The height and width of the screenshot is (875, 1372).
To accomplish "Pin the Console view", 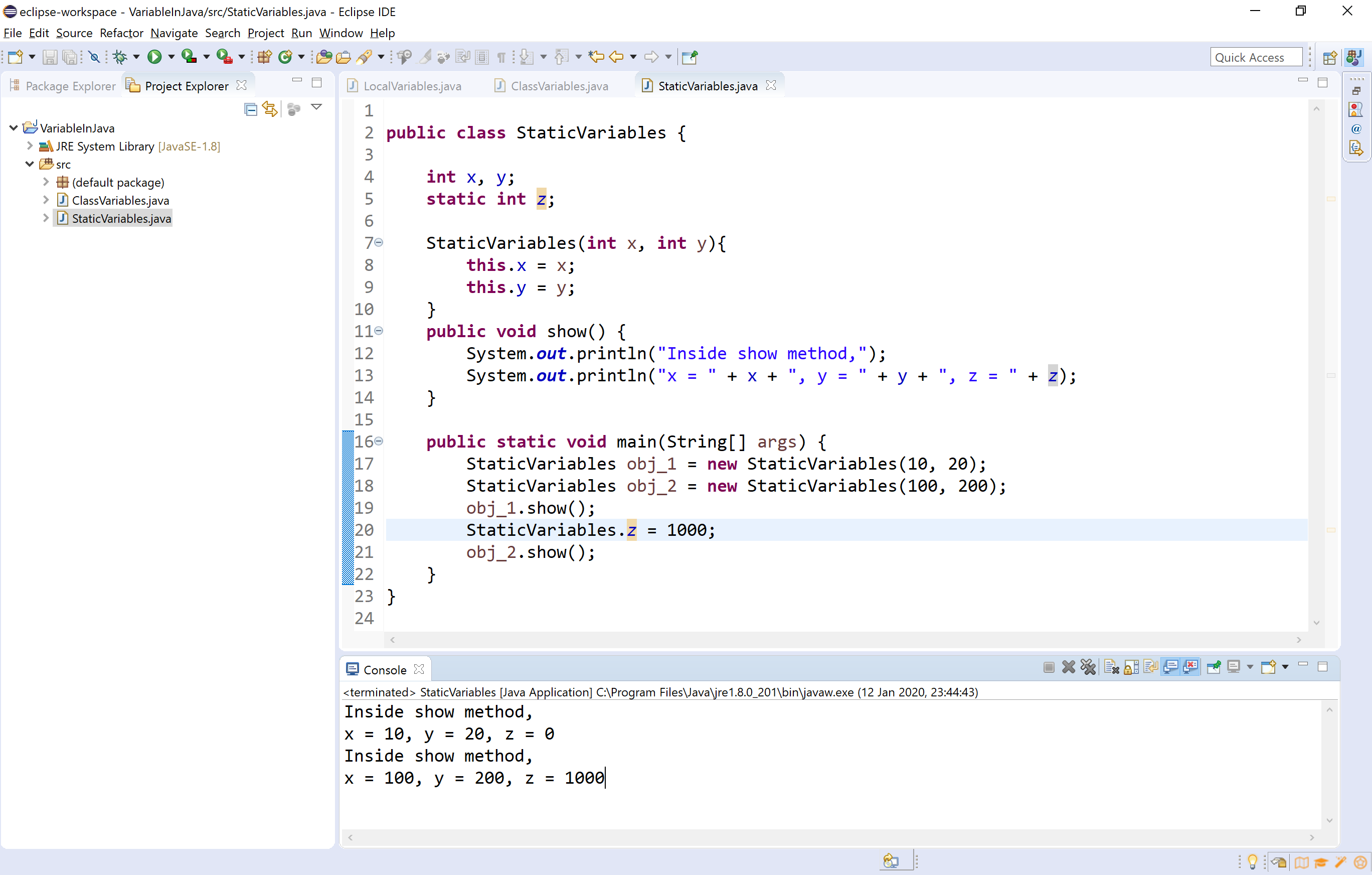I will coord(1214,666).
